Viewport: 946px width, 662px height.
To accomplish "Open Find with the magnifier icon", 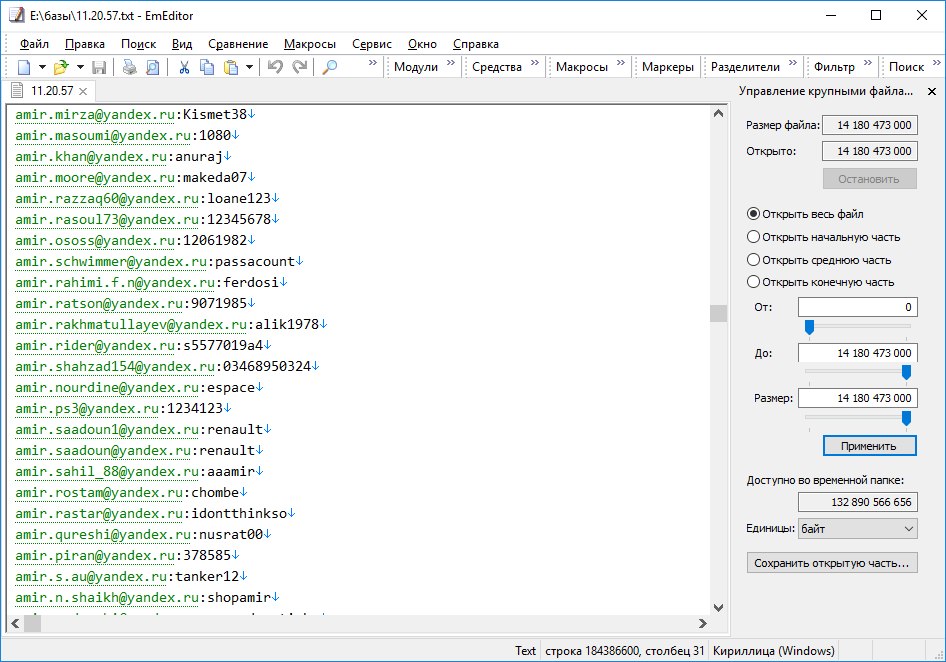I will coord(329,67).
